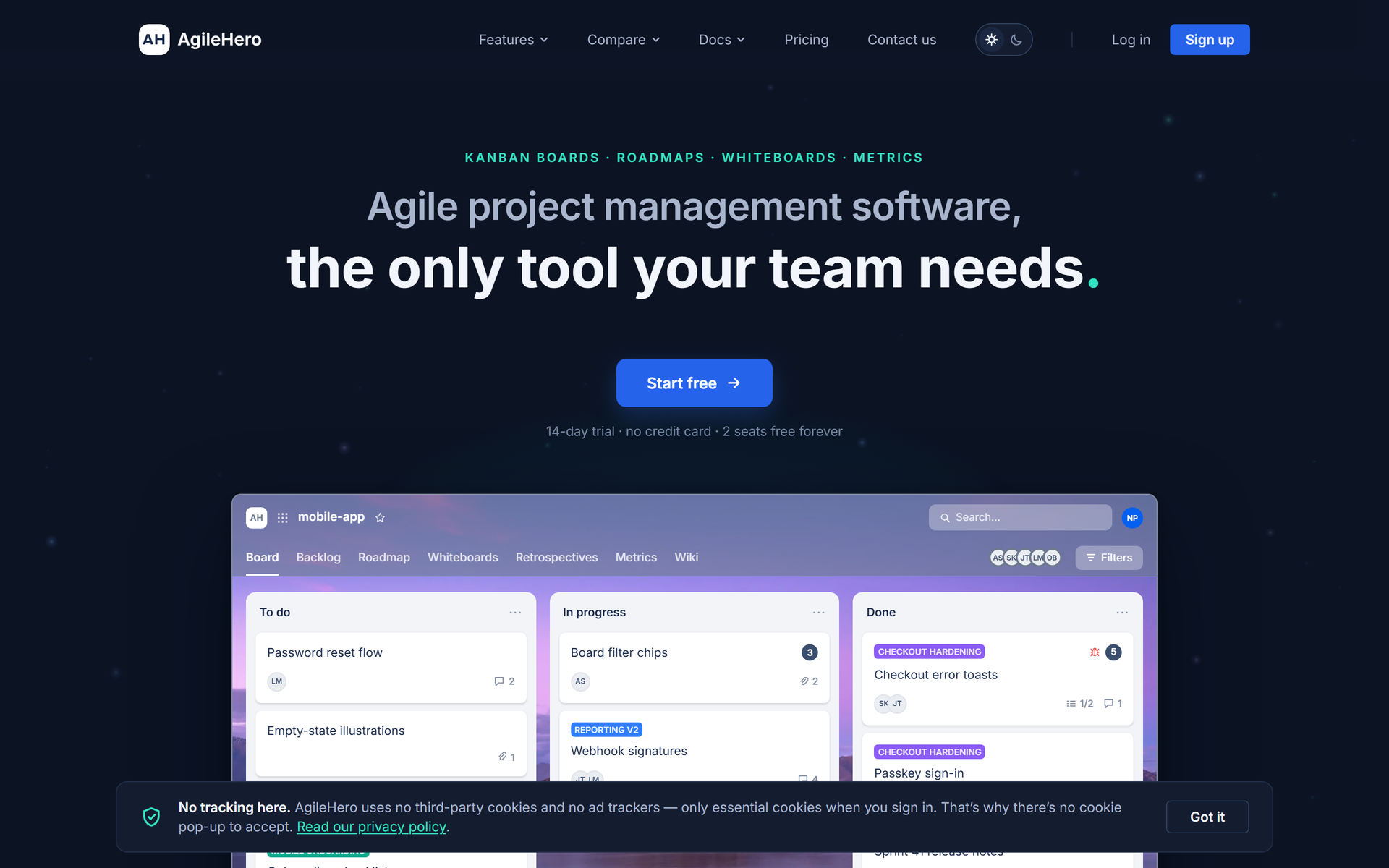Click the AgileHero AH logo icon
This screenshot has height=868, width=1389.
pyautogui.click(x=154, y=40)
